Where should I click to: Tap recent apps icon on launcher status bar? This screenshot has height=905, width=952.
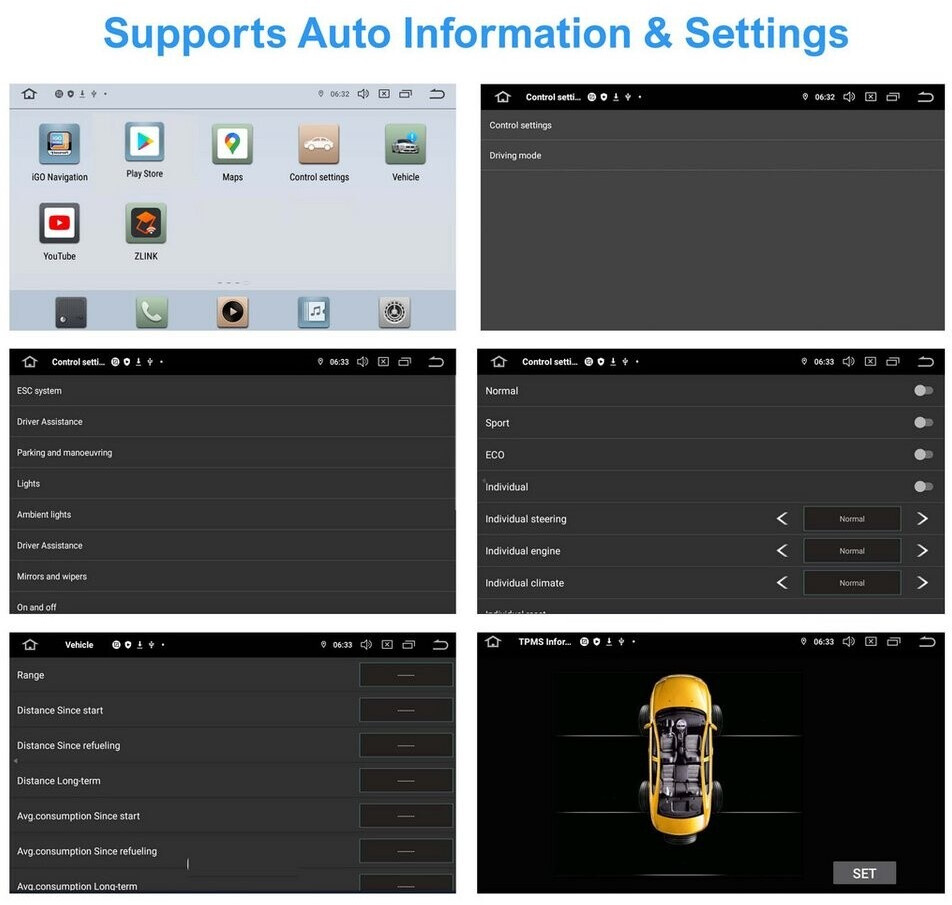(406, 94)
